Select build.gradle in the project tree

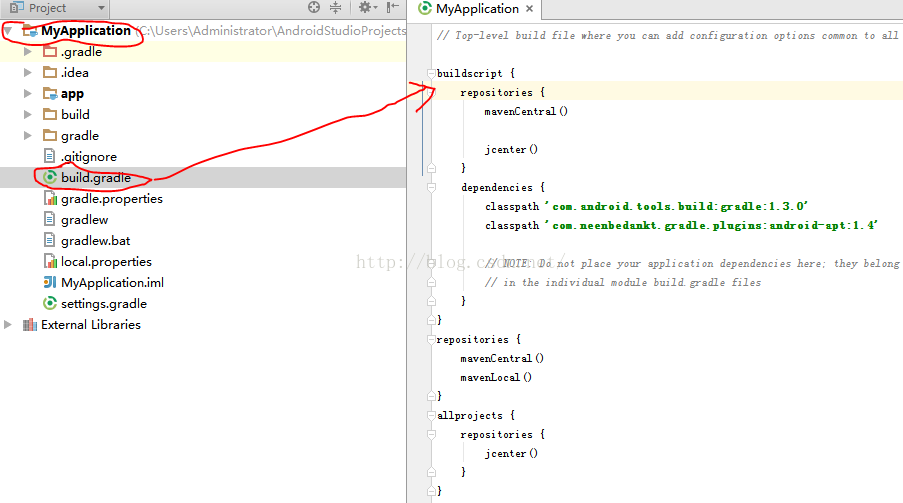(96, 177)
